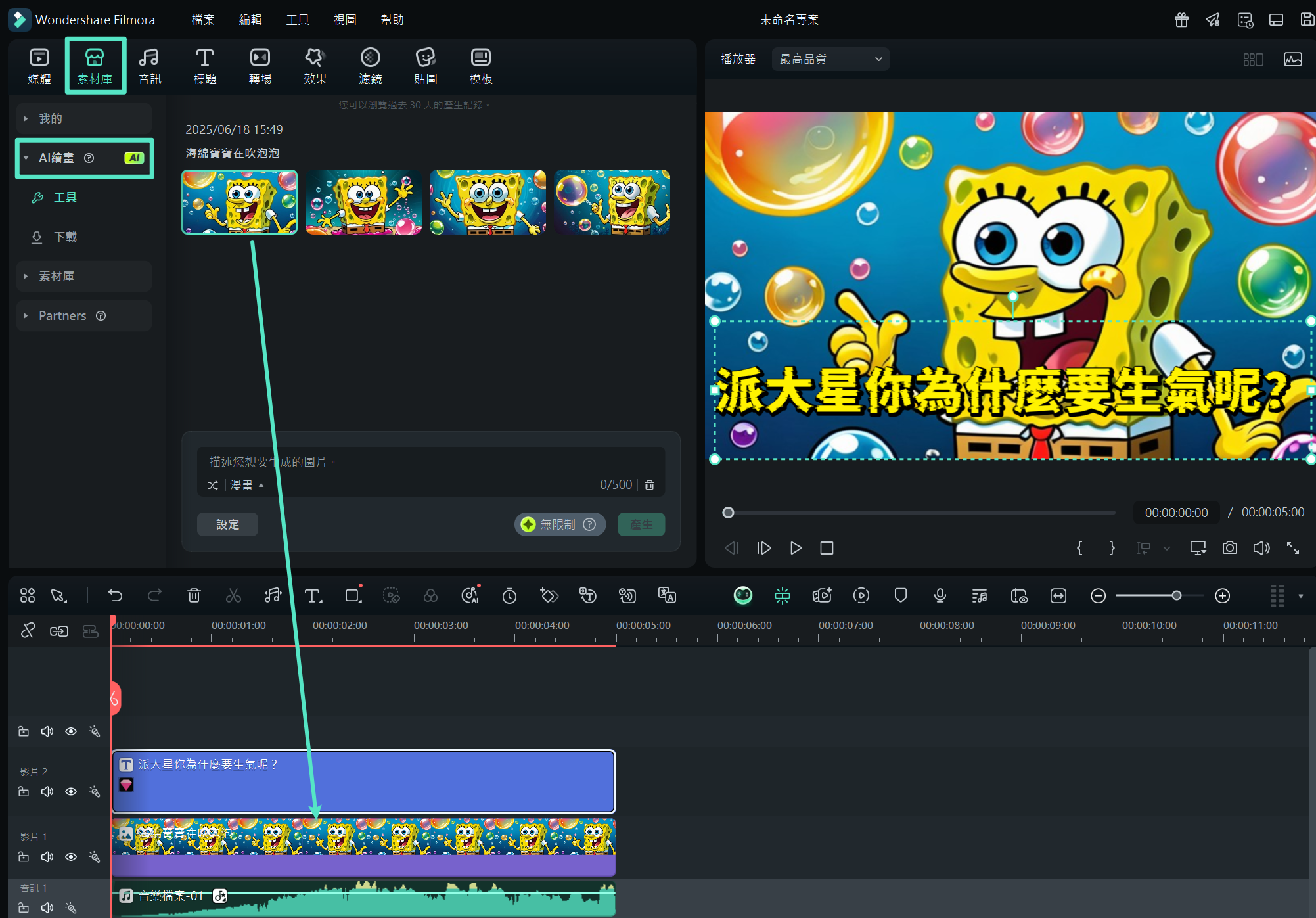Click the gift icon in title bar
This screenshot has width=1316, height=918.
coord(1181,20)
